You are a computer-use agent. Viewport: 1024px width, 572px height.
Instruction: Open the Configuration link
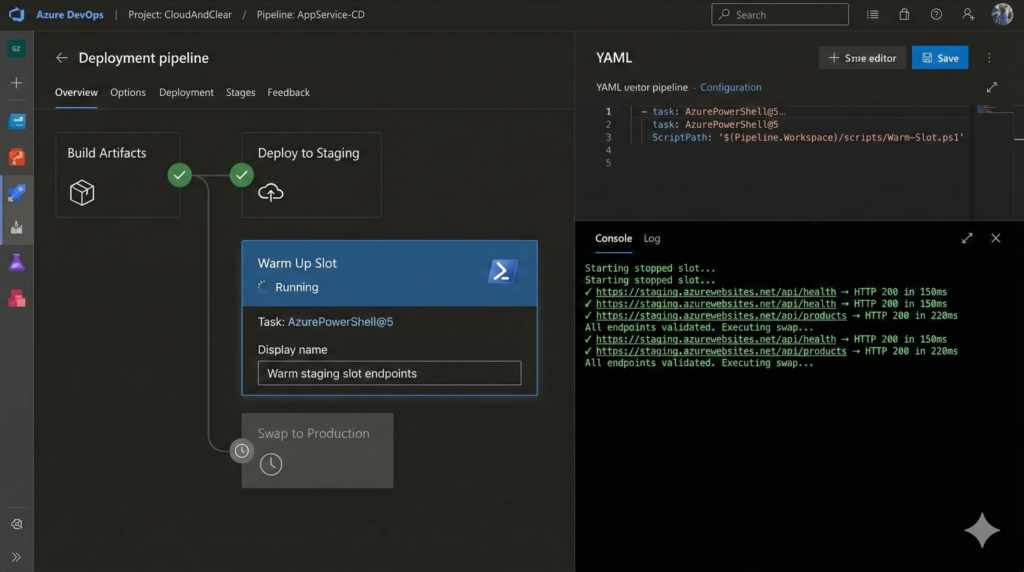pyautogui.click(x=730, y=87)
